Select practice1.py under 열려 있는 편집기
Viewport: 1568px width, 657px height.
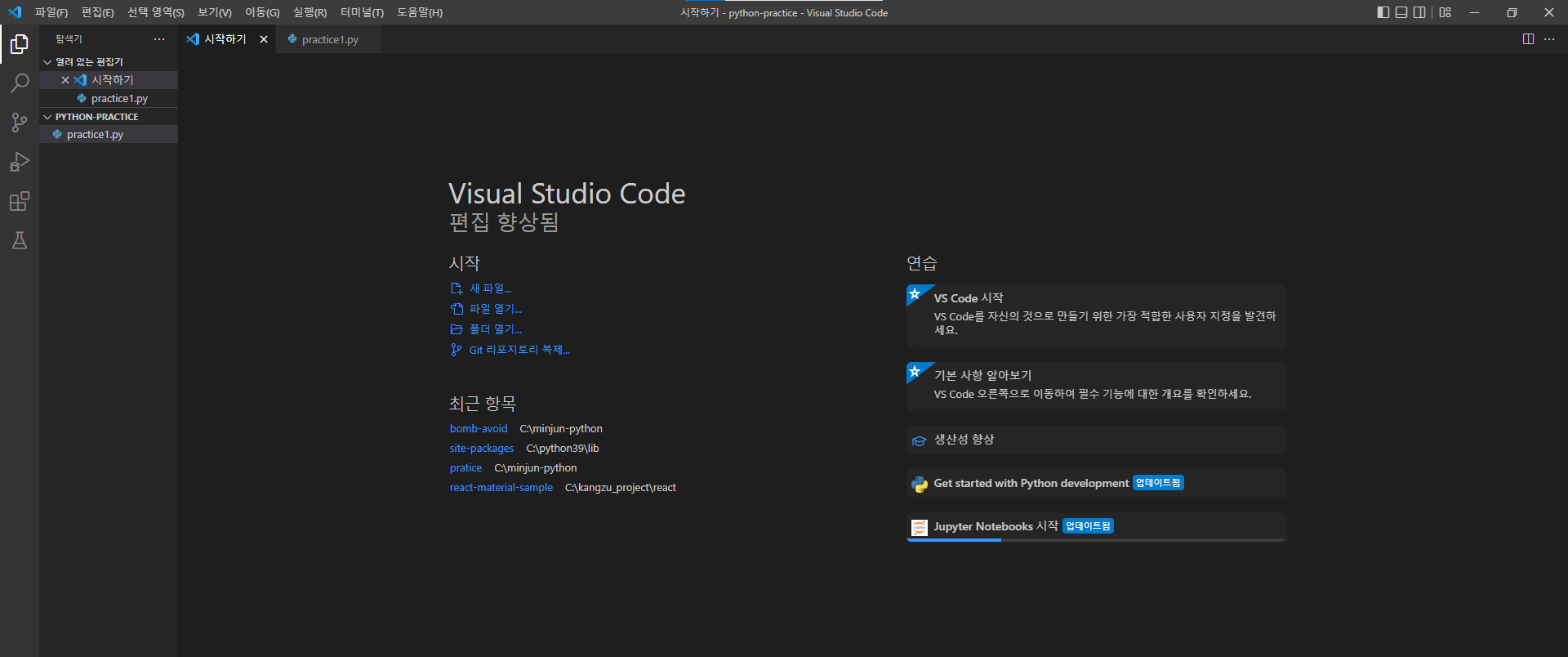pyautogui.click(x=109, y=98)
